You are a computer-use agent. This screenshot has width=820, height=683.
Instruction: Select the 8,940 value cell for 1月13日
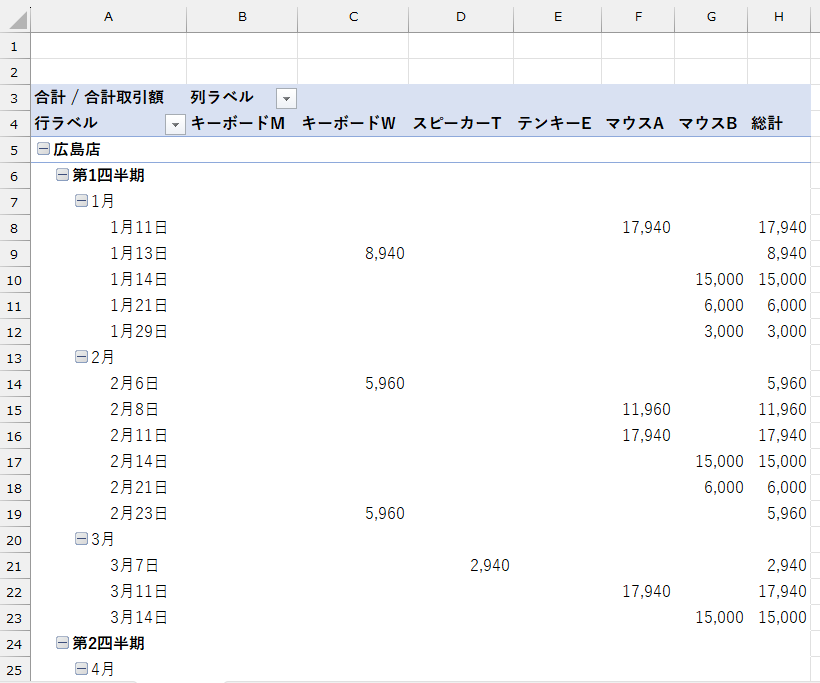tap(352, 253)
